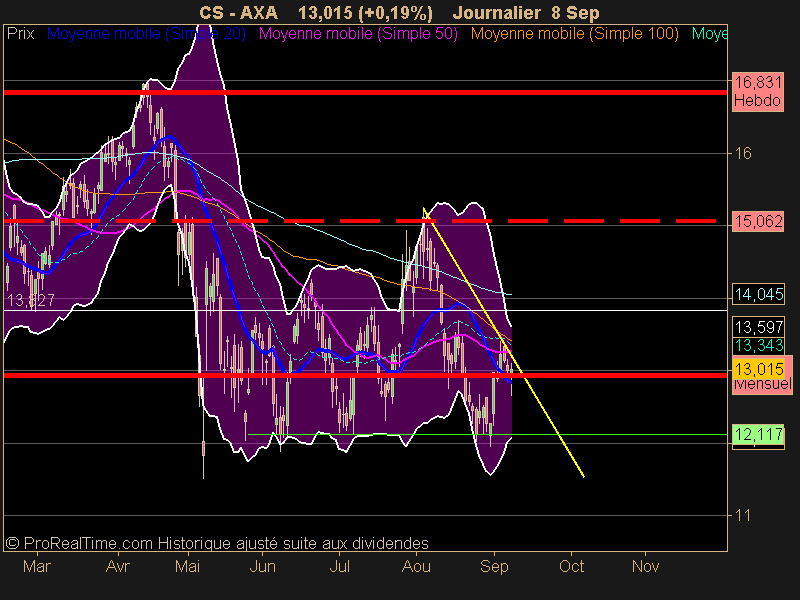800x600 pixels.
Task: Select the yellow "13,015" current price label
Action: tap(759, 368)
